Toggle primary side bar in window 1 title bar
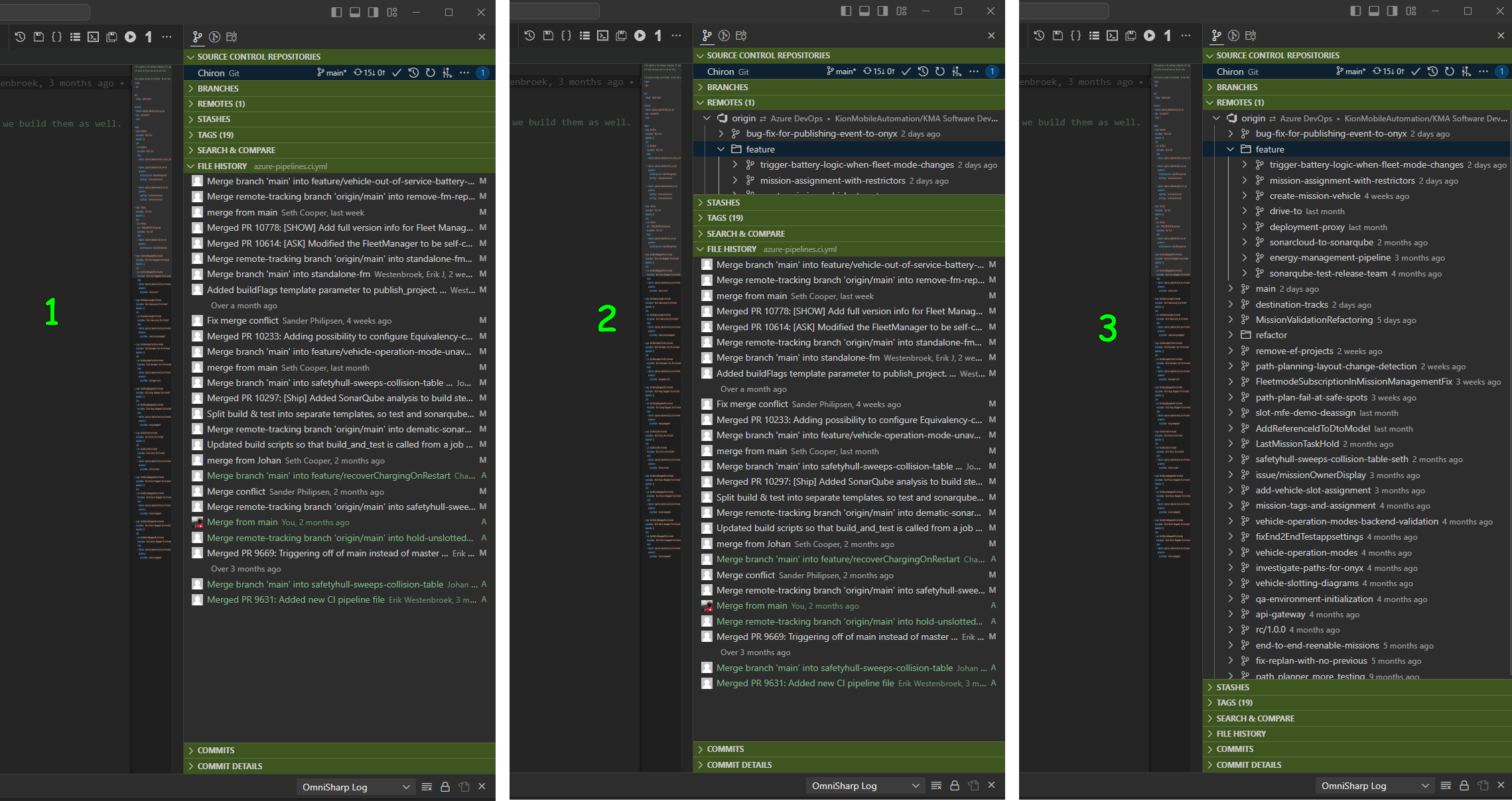This screenshot has height=801, width=1512. point(336,12)
